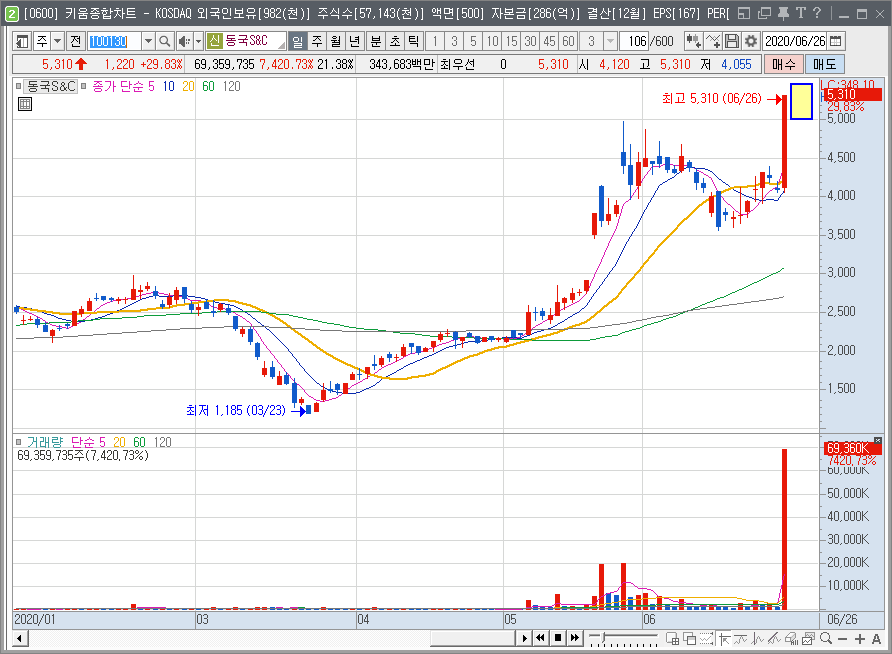The height and width of the screenshot is (654, 892).
Task: Open the stock search magnifier
Action: [x=164, y=41]
